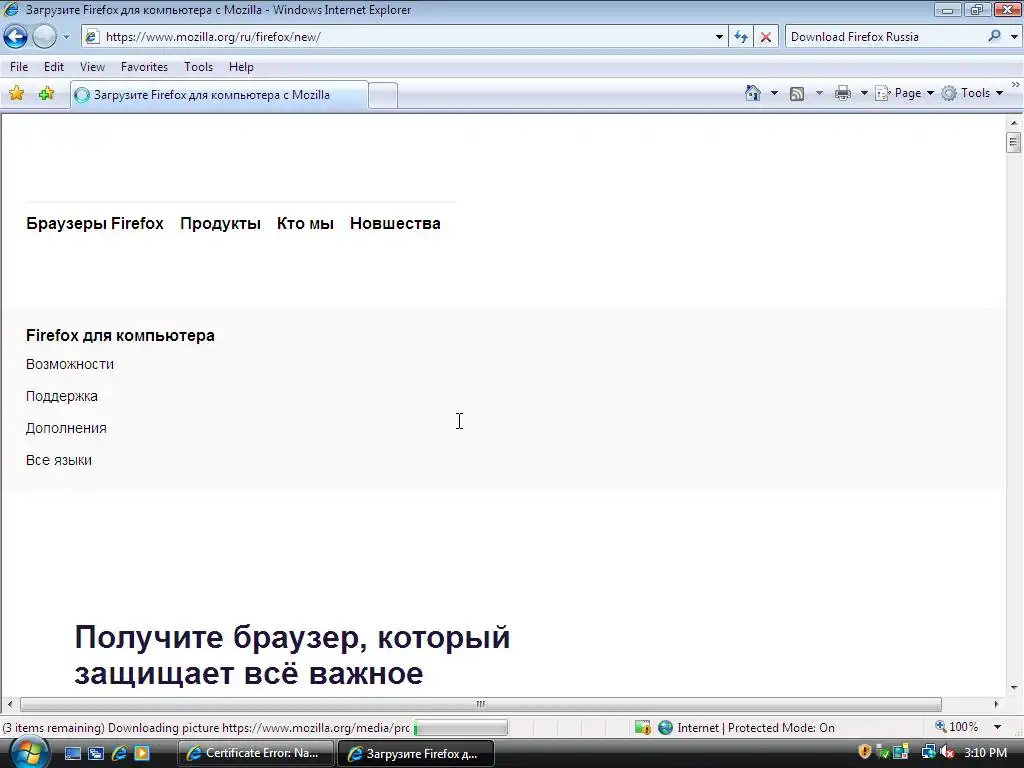Open the Дополнения link
Screen dimensions: 1024x768
[66, 428]
